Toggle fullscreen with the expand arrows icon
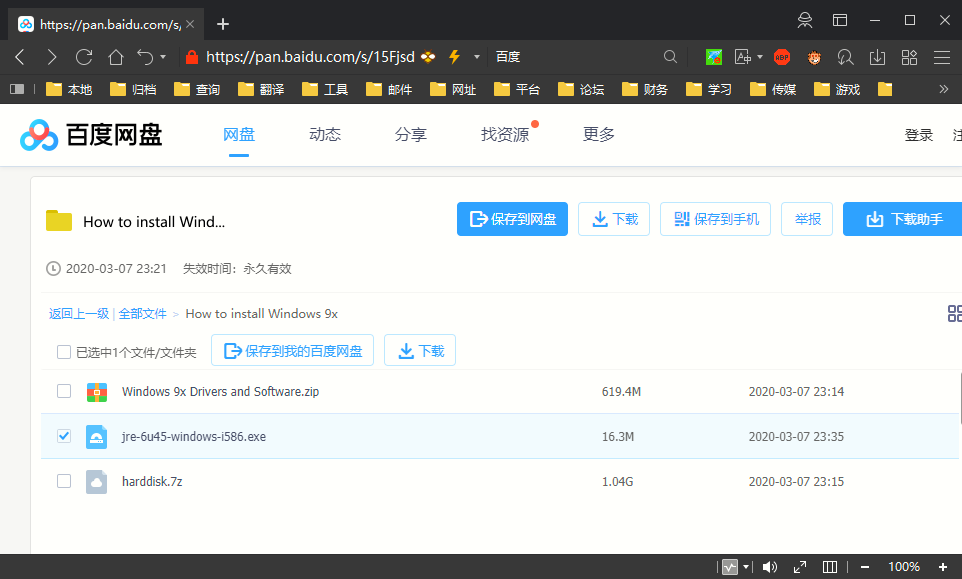This screenshot has width=962, height=579. [x=799, y=567]
